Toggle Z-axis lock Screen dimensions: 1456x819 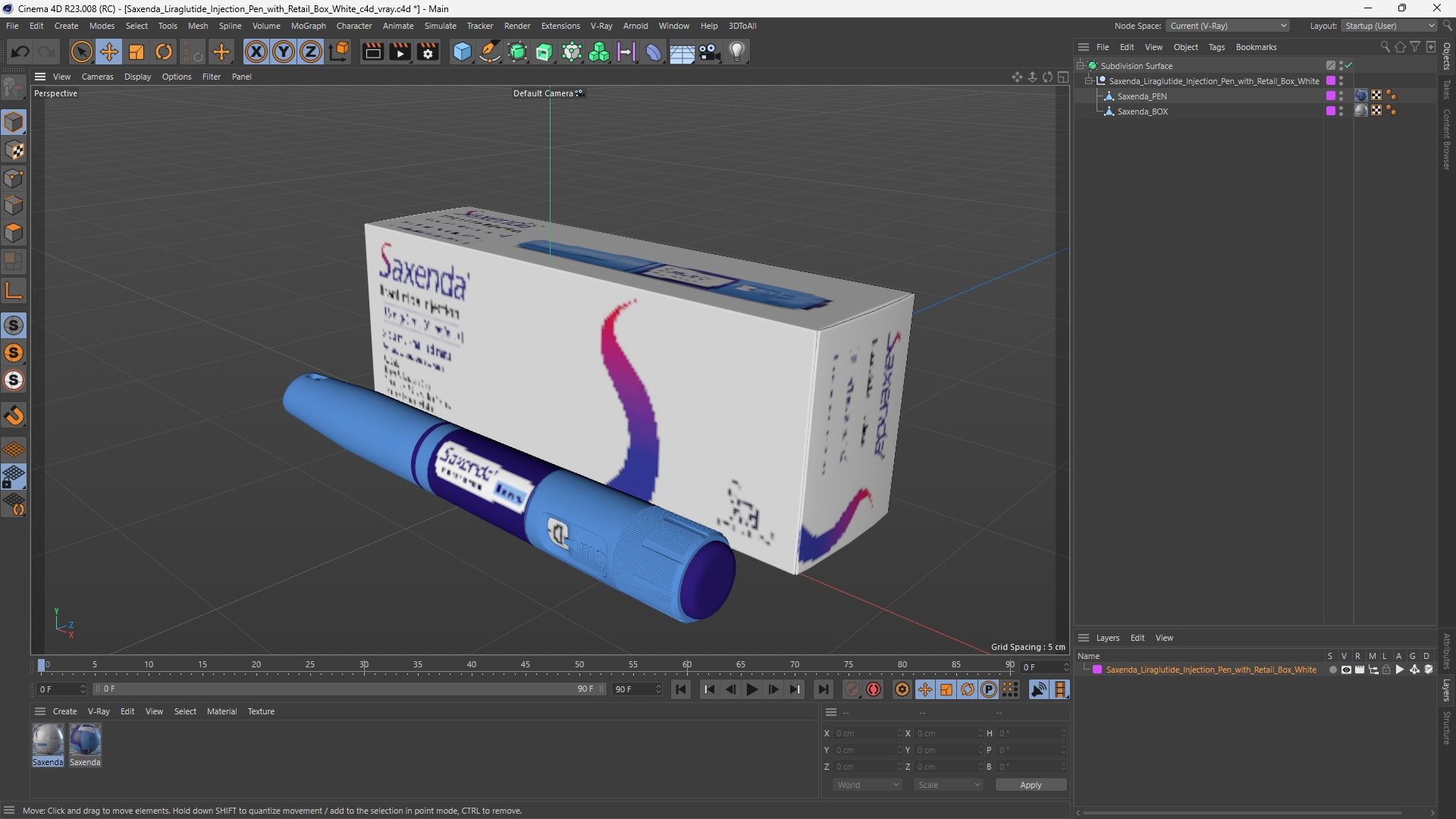coord(311,52)
